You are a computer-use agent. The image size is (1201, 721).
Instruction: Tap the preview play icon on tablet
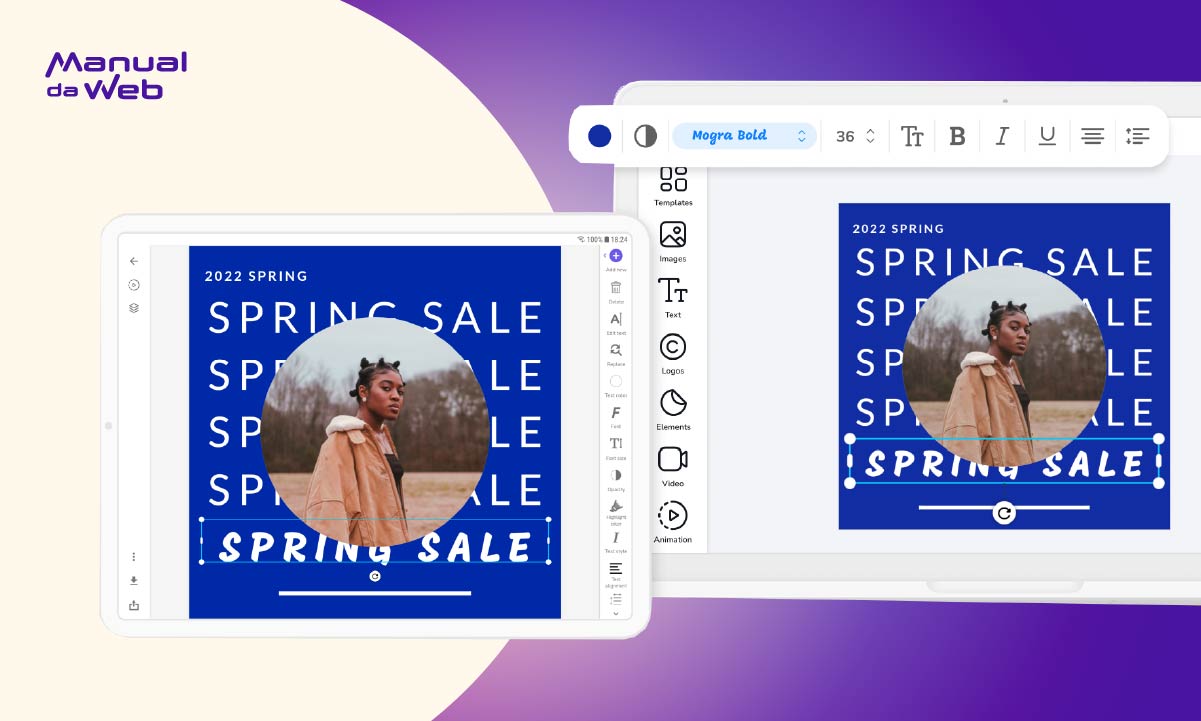134,285
